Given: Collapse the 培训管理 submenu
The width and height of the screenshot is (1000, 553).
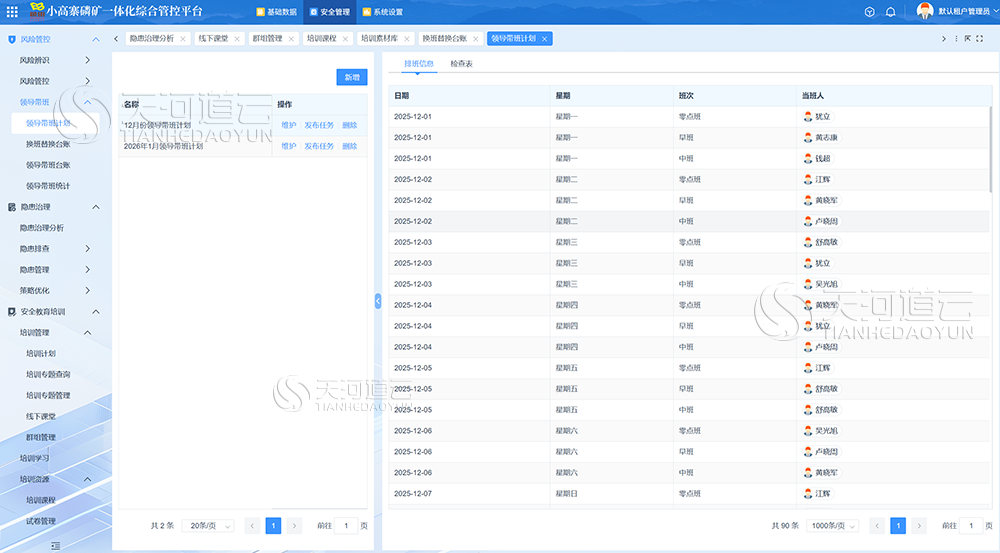Looking at the screenshot, I should pyautogui.click(x=87, y=333).
